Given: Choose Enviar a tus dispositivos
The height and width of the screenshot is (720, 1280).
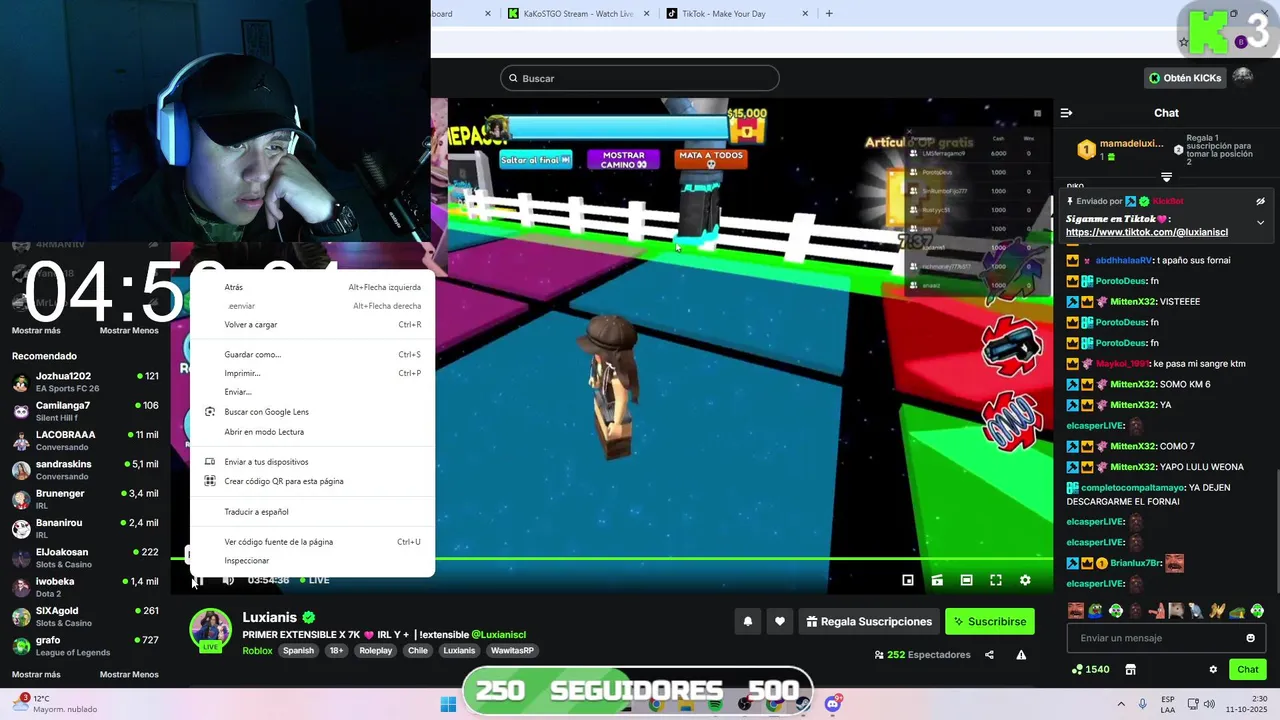Looking at the screenshot, I should pos(312,462).
